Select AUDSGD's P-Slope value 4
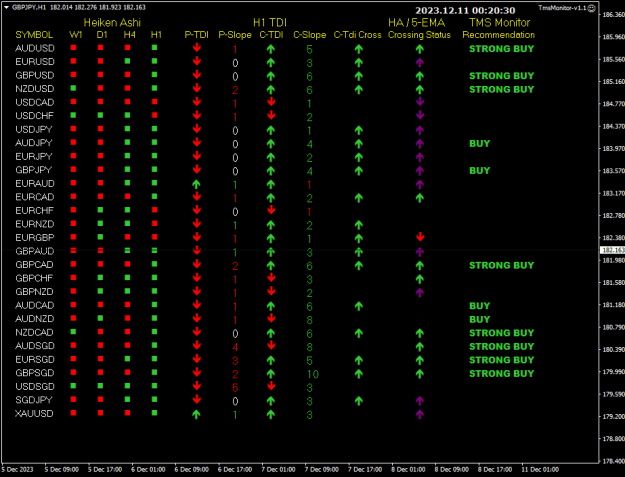The height and width of the screenshot is (477, 625). 235,347
